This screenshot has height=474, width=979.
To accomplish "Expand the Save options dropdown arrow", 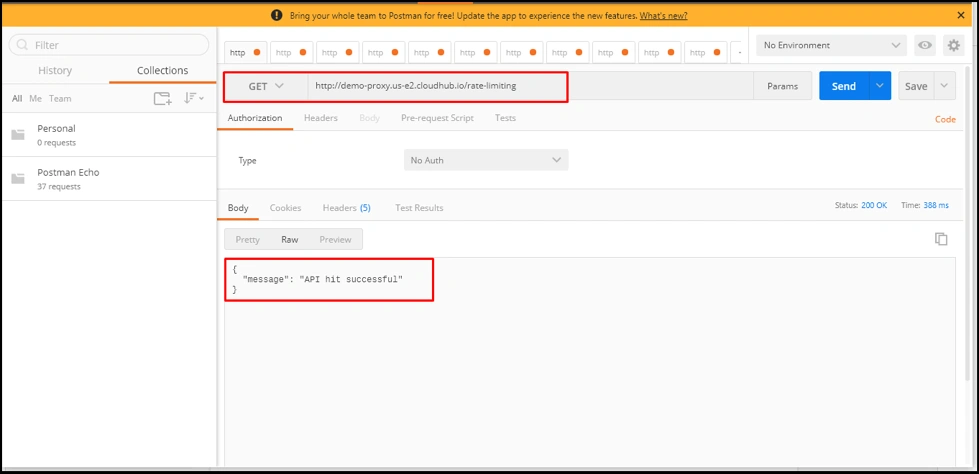I will 945,86.
